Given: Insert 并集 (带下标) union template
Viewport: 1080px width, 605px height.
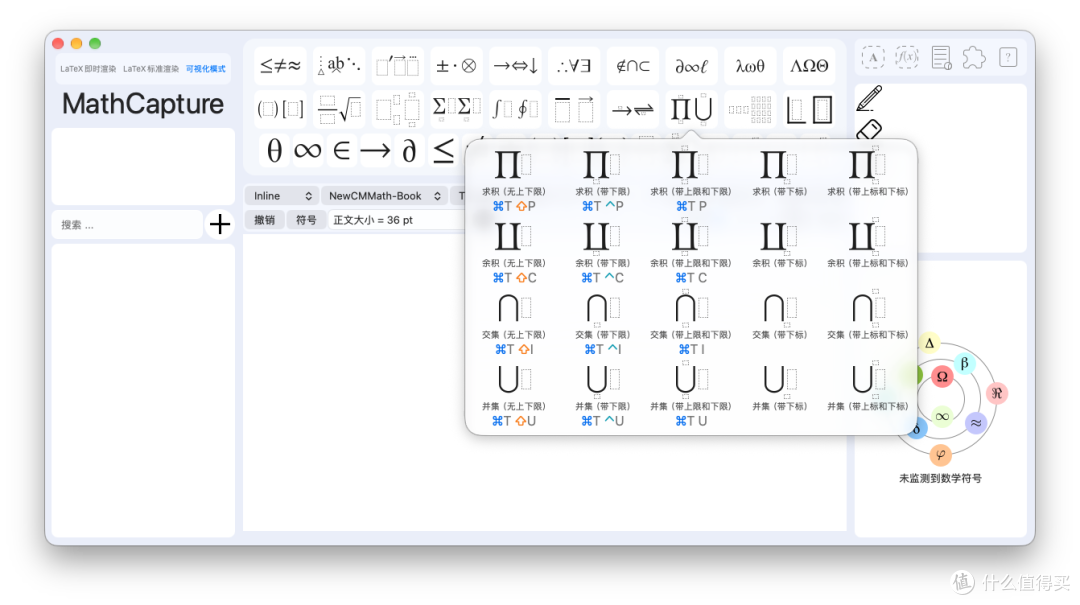Looking at the screenshot, I should pyautogui.click(x=780, y=390).
